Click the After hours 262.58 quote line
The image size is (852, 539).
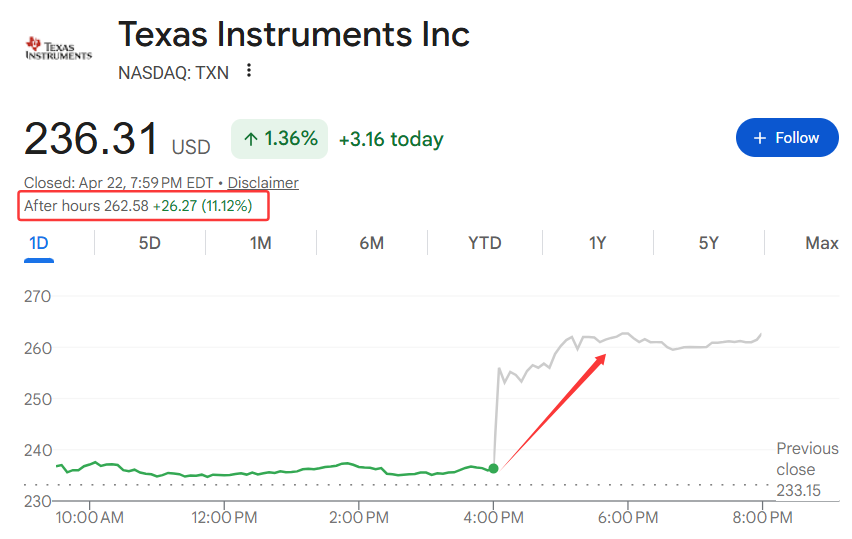click(x=138, y=206)
